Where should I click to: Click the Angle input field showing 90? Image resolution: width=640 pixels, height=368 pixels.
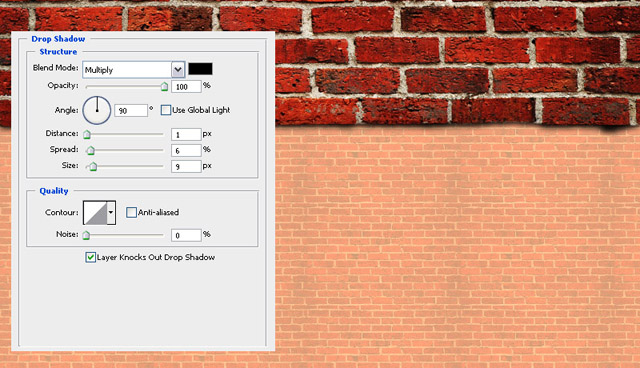[131, 111]
